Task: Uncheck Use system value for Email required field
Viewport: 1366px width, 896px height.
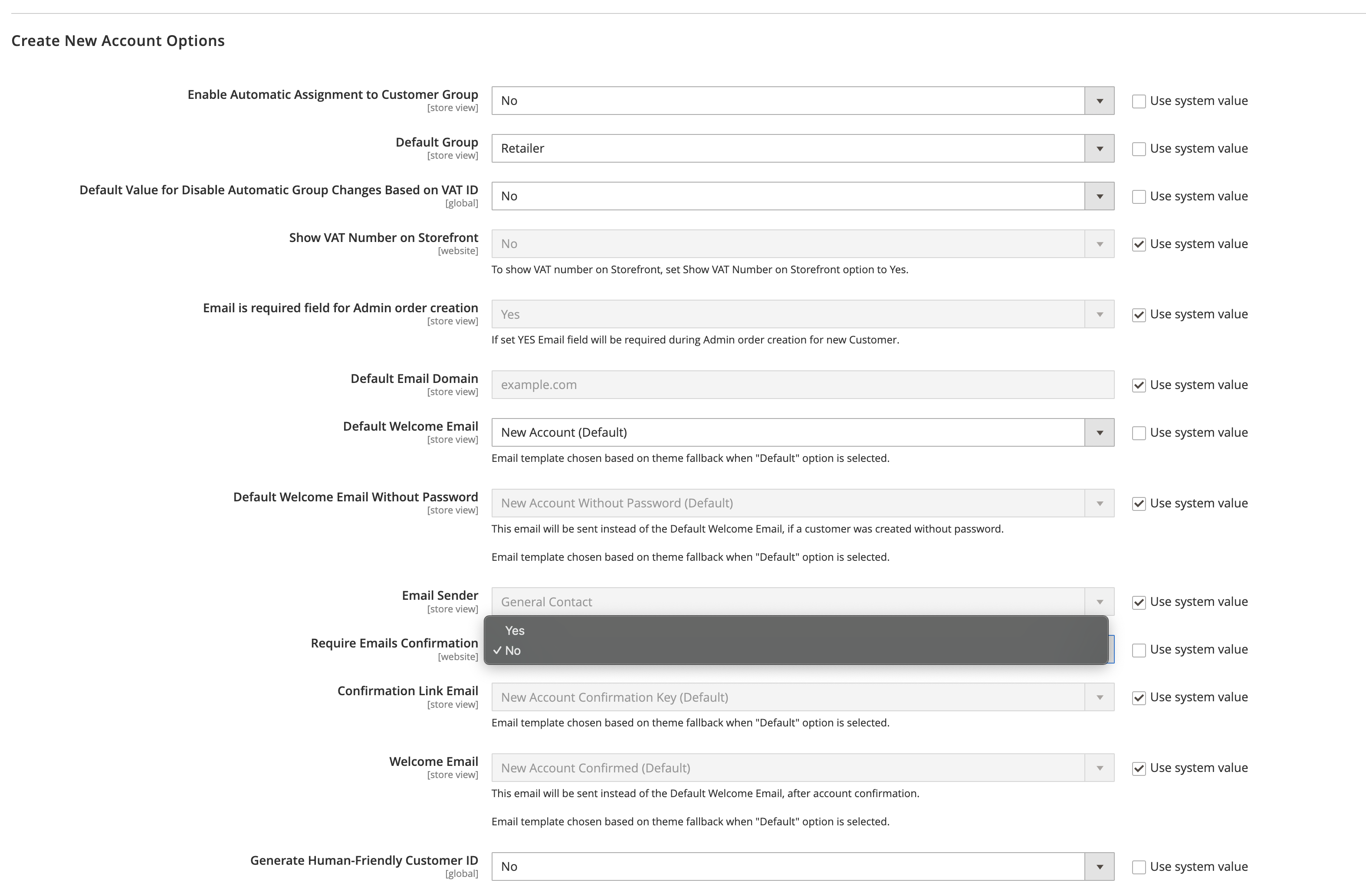Action: [1139, 315]
